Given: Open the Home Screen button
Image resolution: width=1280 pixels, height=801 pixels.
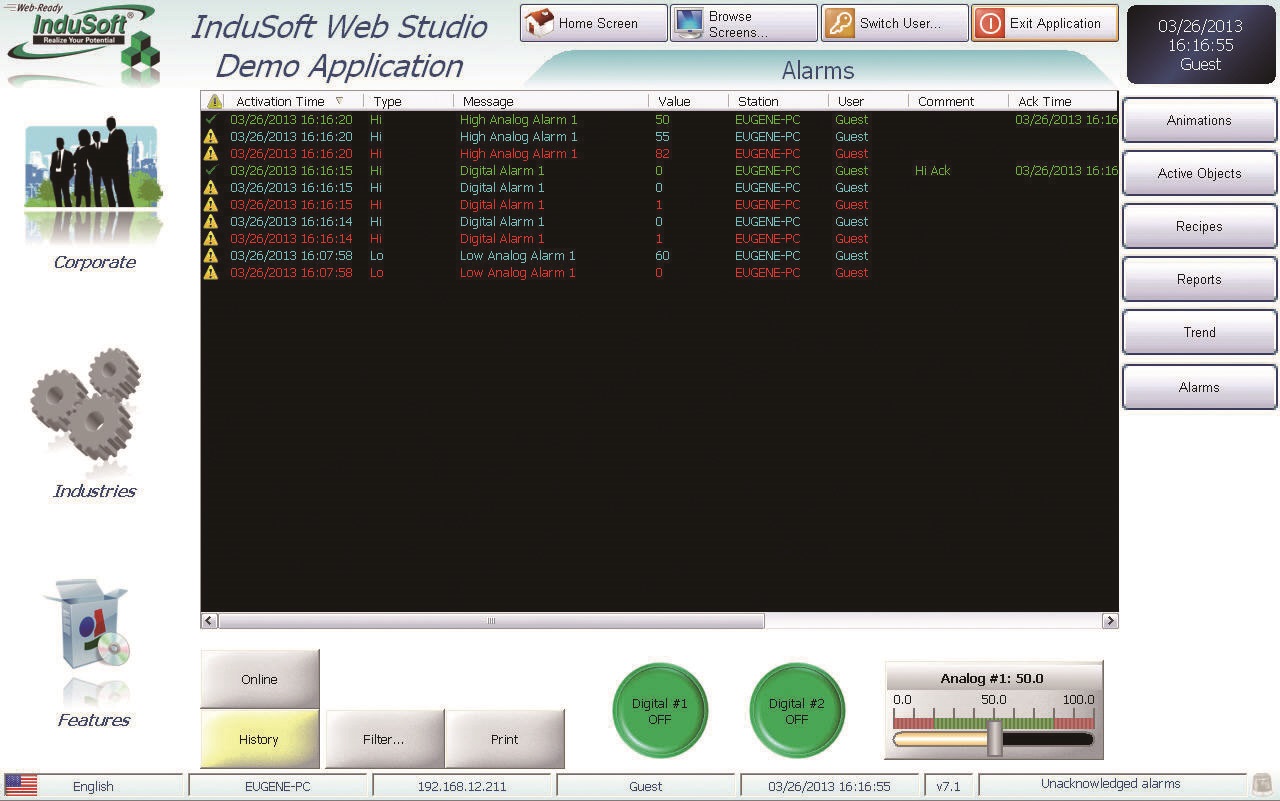Looking at the screenshot, I should pyautogui.click(x=594, y=23).
